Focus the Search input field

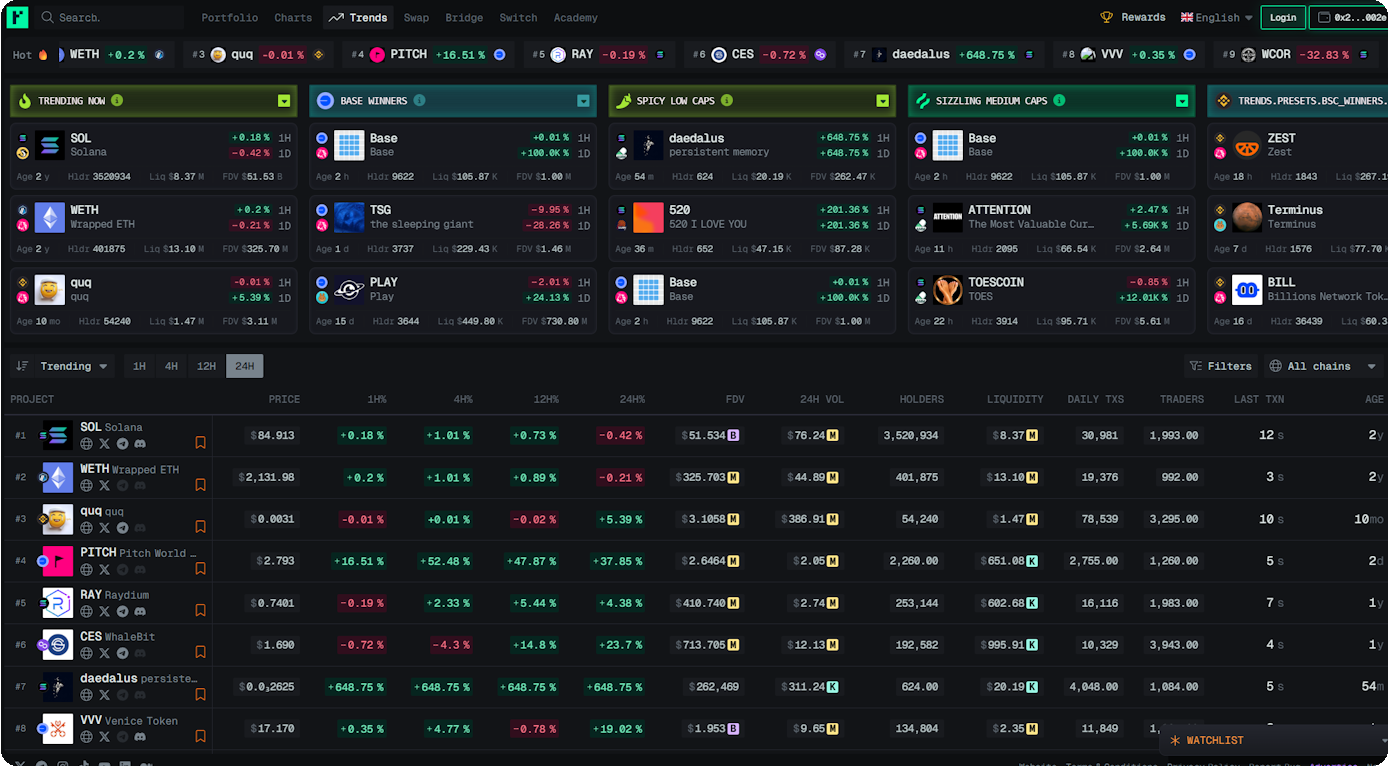pos(109,18)
